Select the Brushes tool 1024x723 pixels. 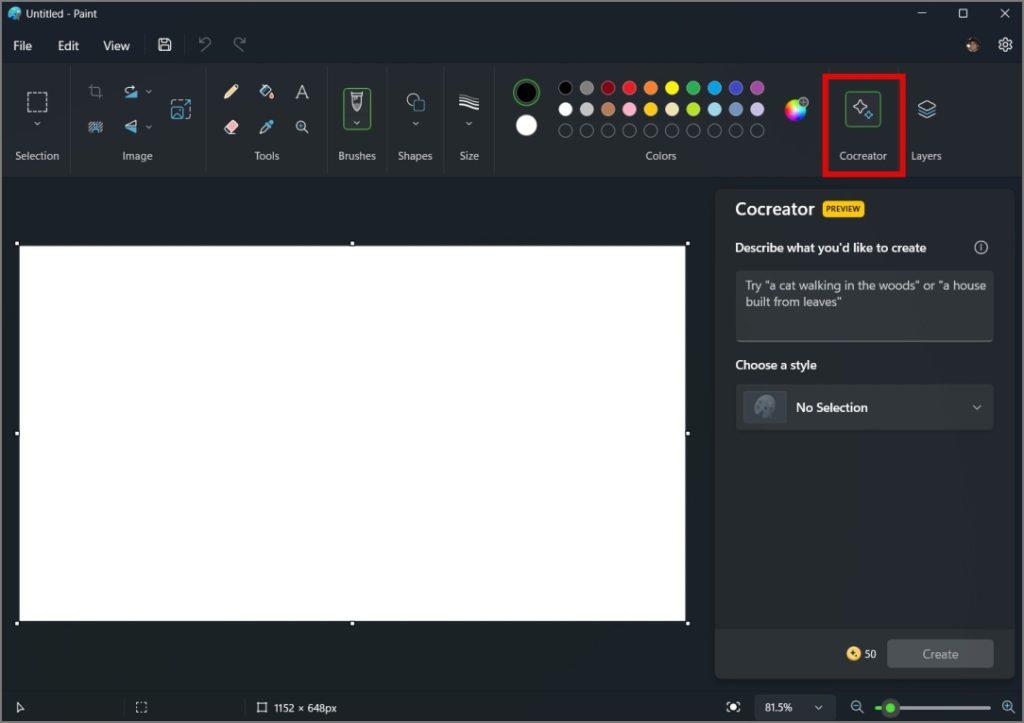[357, 103]
